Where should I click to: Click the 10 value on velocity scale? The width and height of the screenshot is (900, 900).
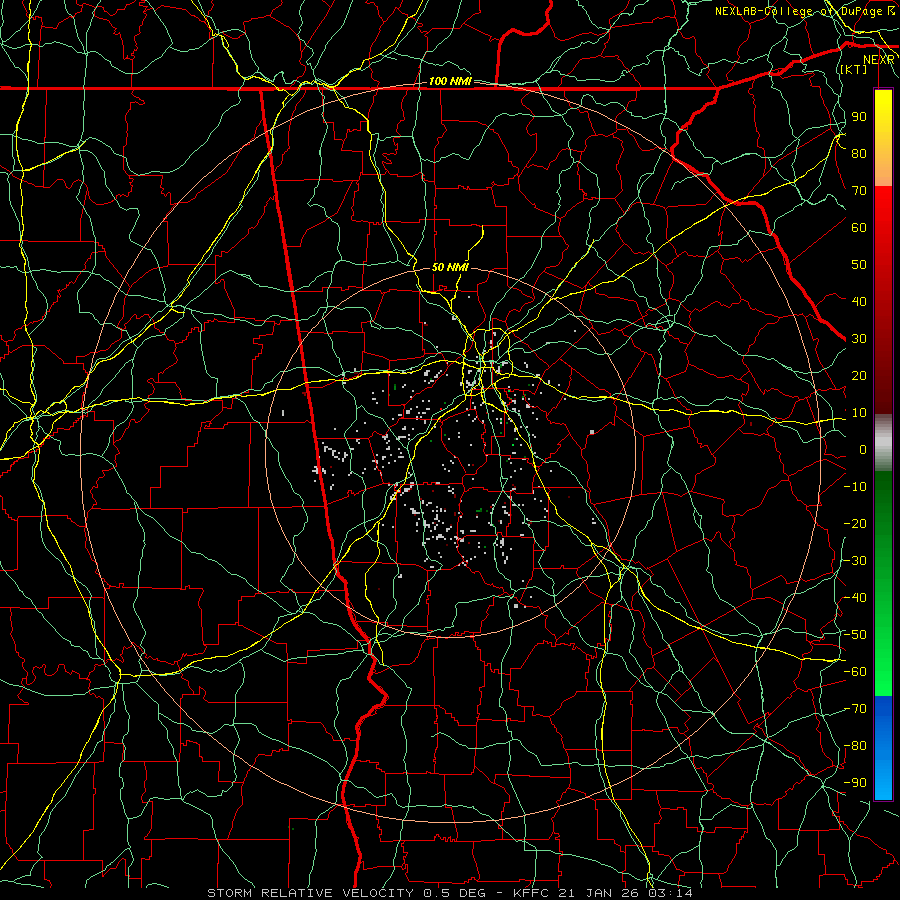coord(859,413)
